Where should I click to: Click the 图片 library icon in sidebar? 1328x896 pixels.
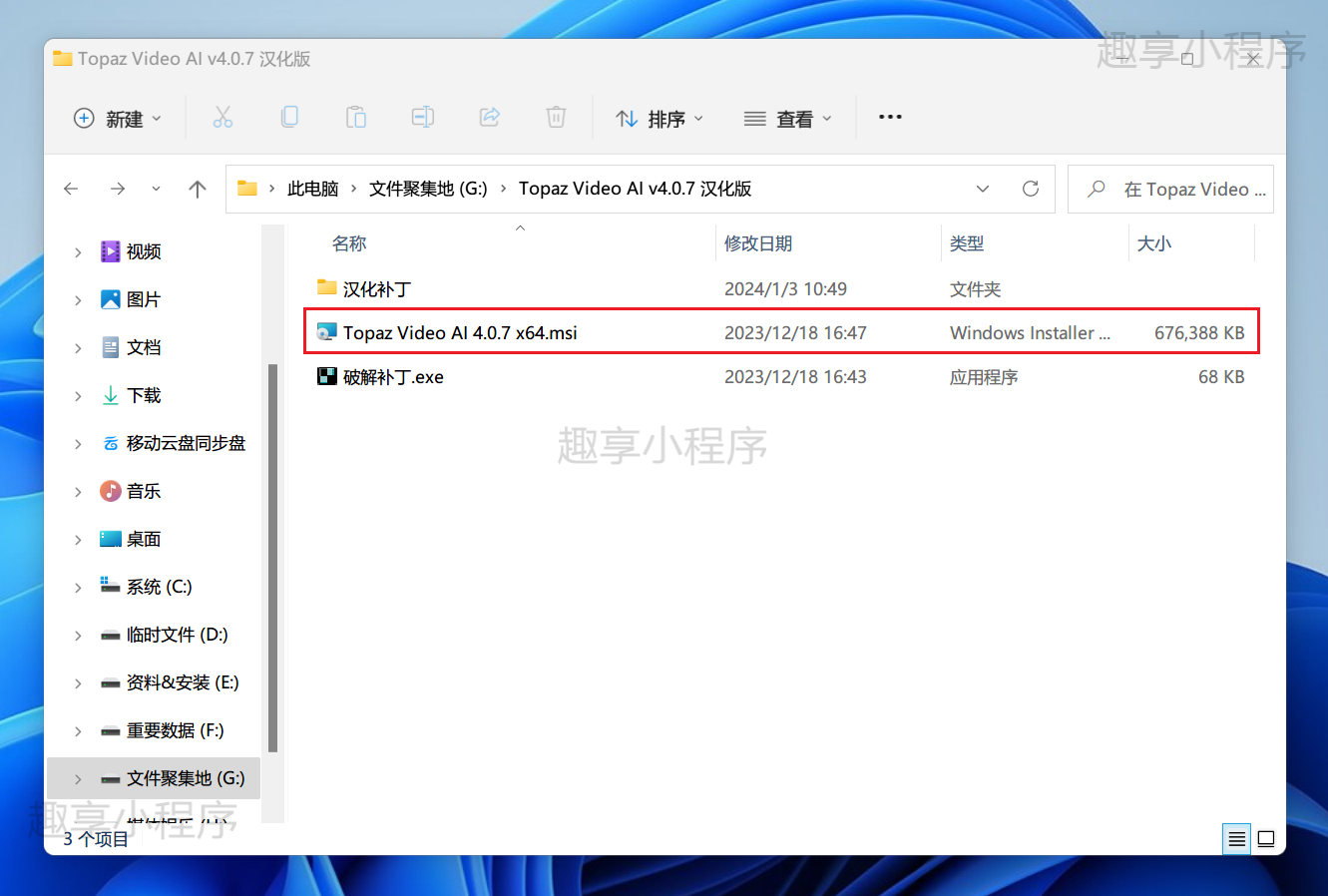pos(111,299)
